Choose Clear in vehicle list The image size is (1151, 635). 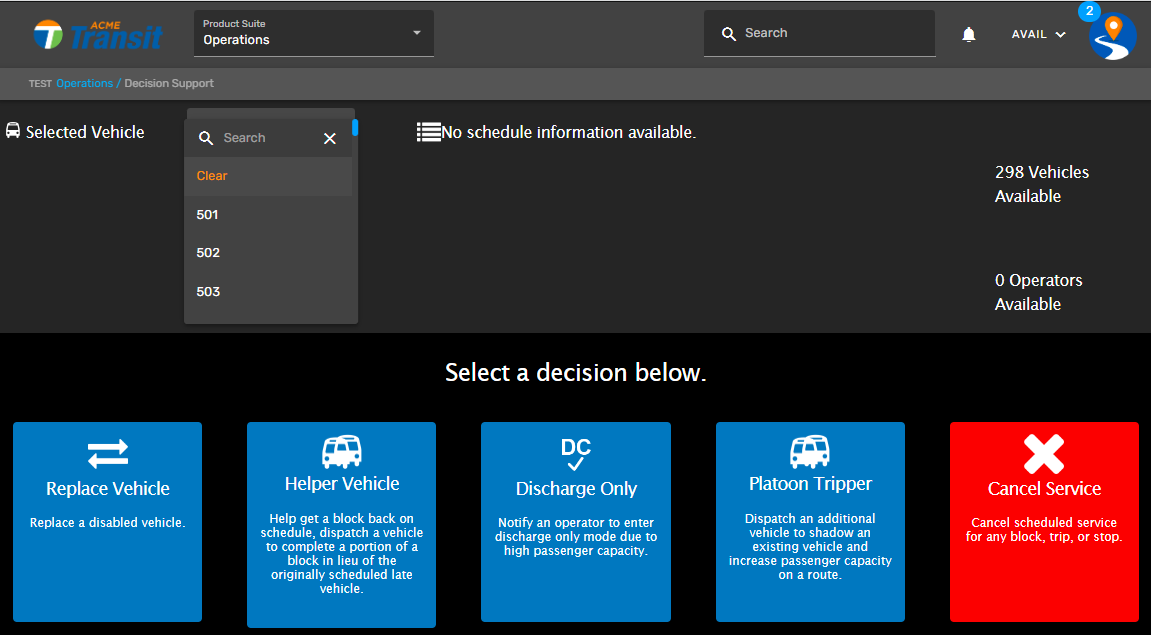(269, 176)
